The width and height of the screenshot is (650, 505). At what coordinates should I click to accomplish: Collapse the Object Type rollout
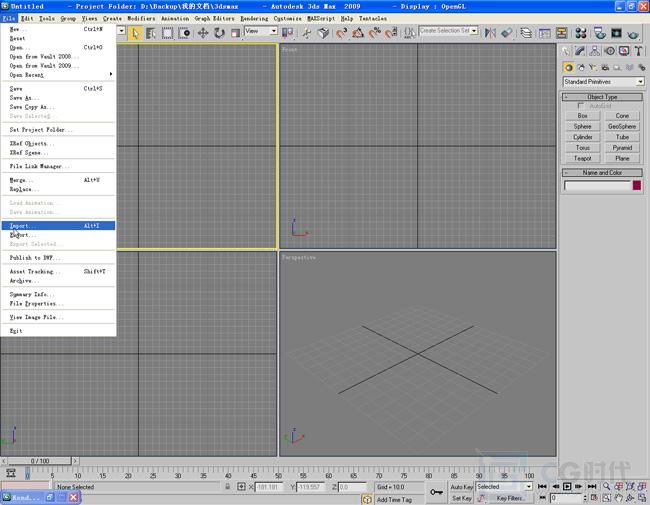pyautogui.click(x=602, y=97)
